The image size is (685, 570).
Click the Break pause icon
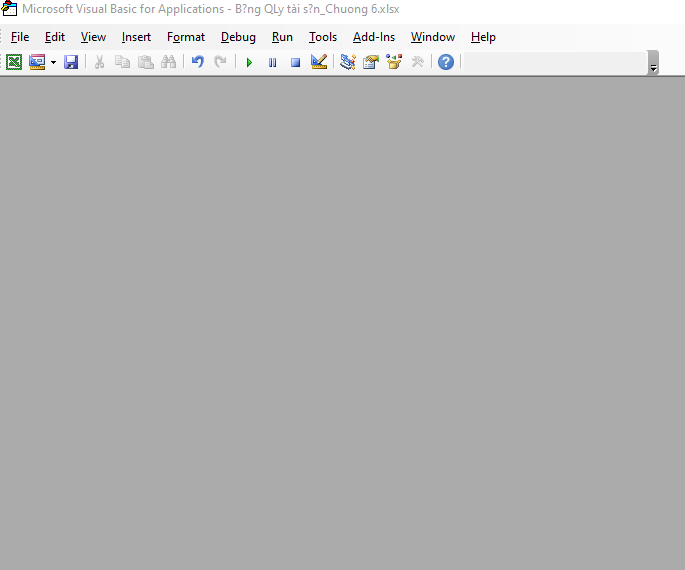pos(273,62)
